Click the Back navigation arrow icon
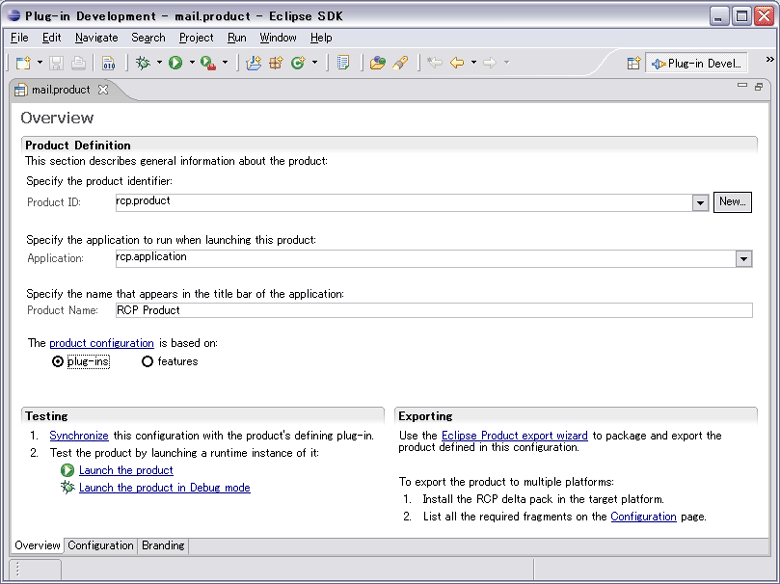 click(x=457, y=63)
